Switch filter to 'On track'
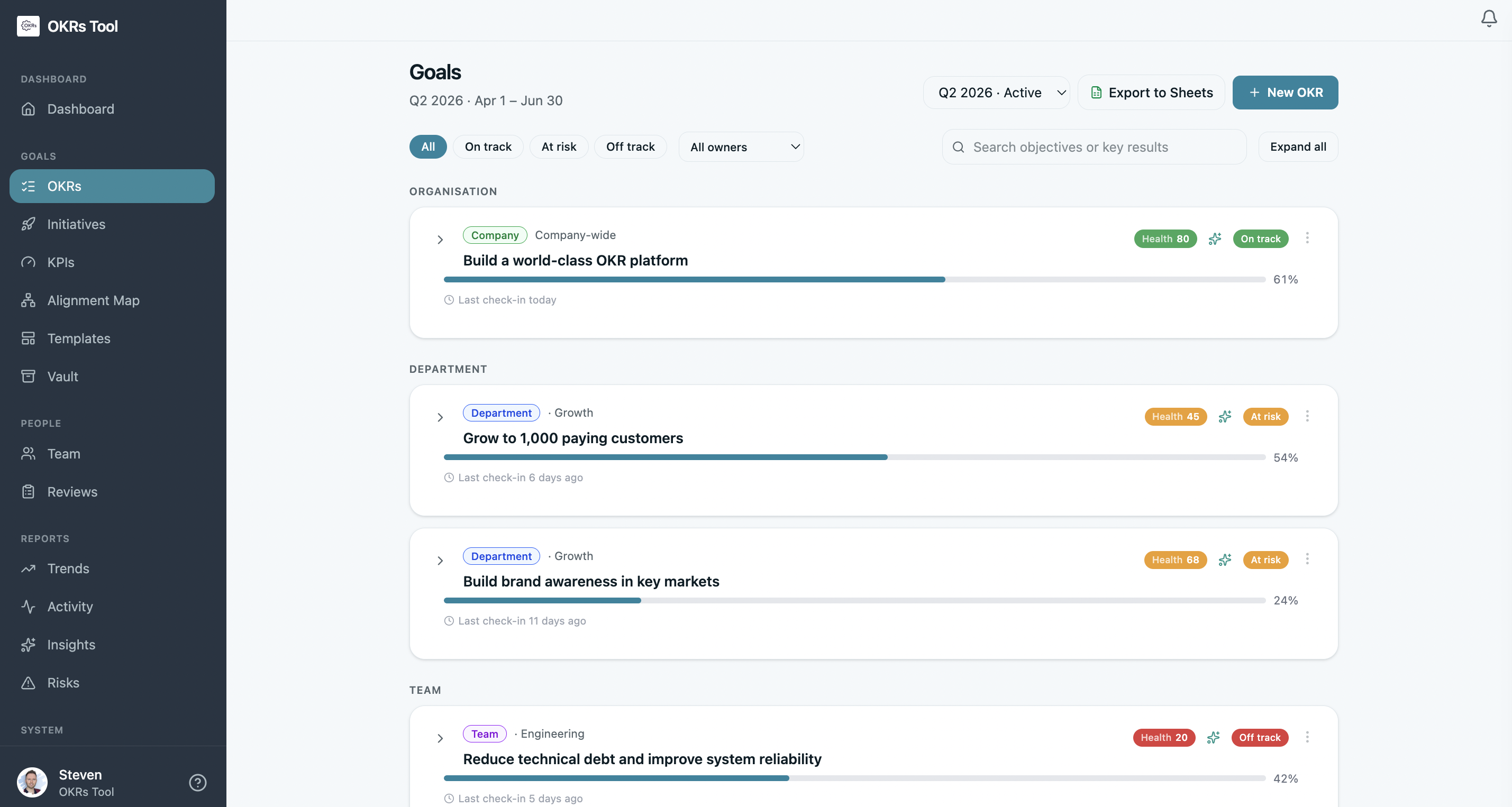 (x=488, y=146)
